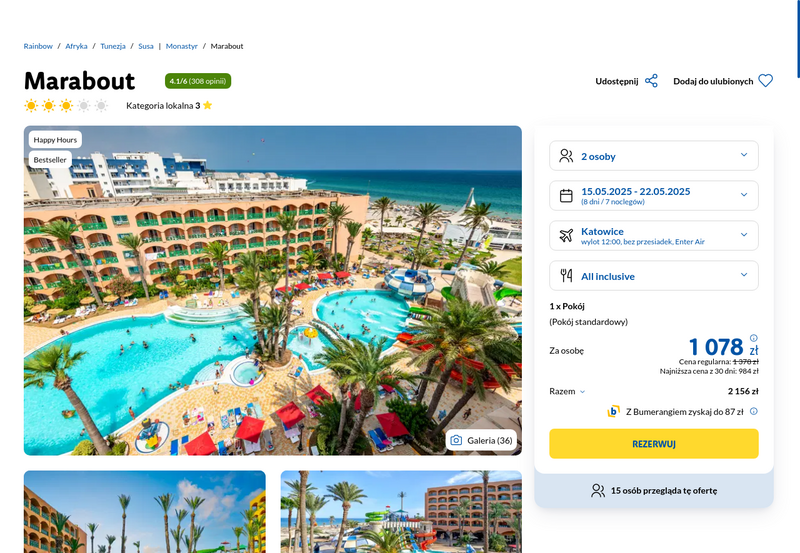Click the fork and knife meal icon

(566, 275)
